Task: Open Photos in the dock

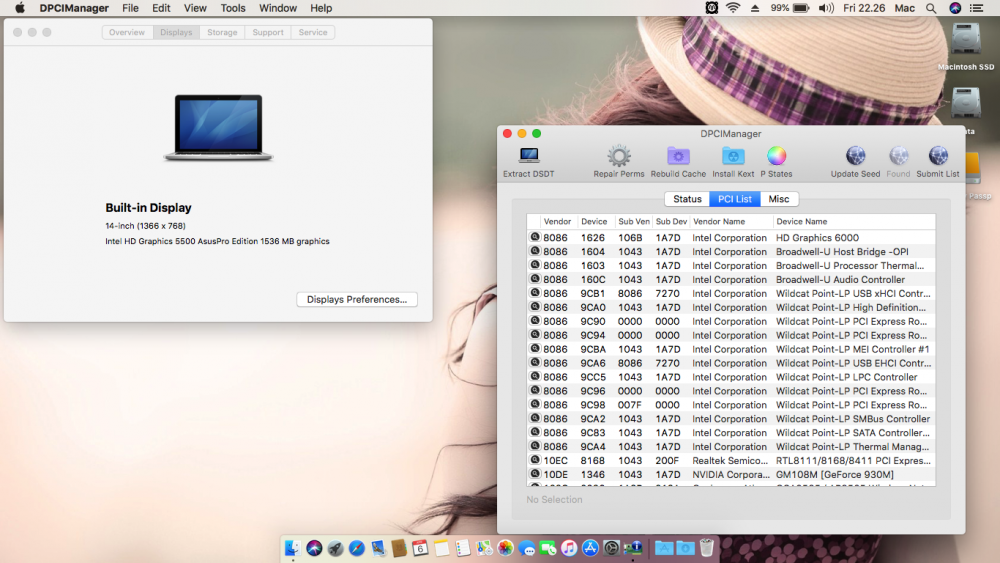Action: pos(505,548)
